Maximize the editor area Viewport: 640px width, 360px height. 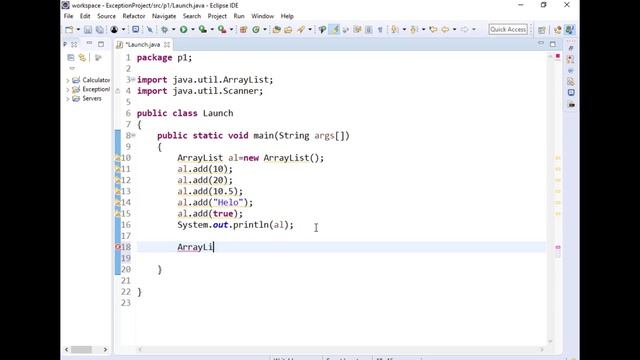[553, 44]
